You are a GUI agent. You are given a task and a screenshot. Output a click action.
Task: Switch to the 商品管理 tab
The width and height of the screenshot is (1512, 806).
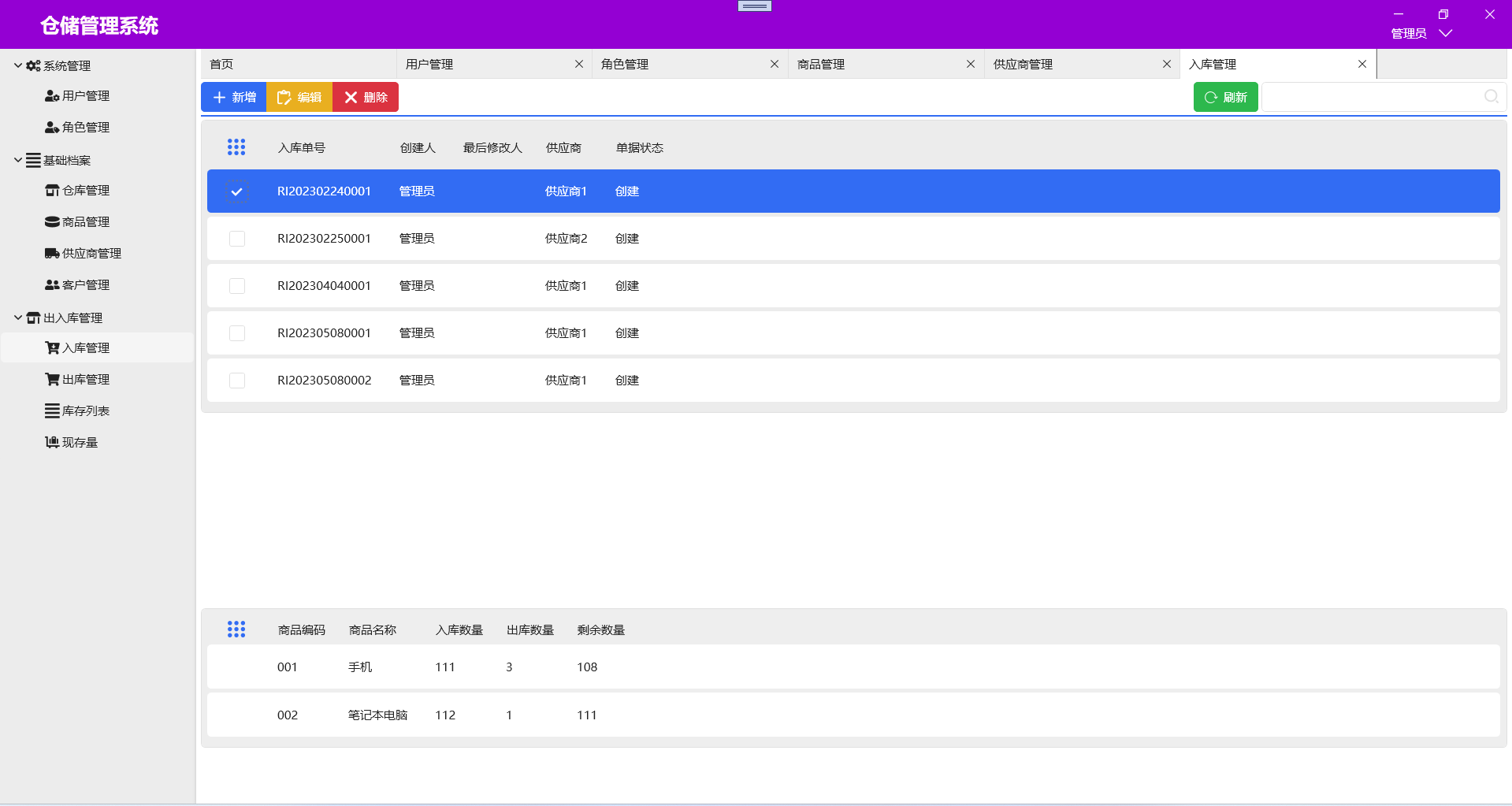point(886,65)
